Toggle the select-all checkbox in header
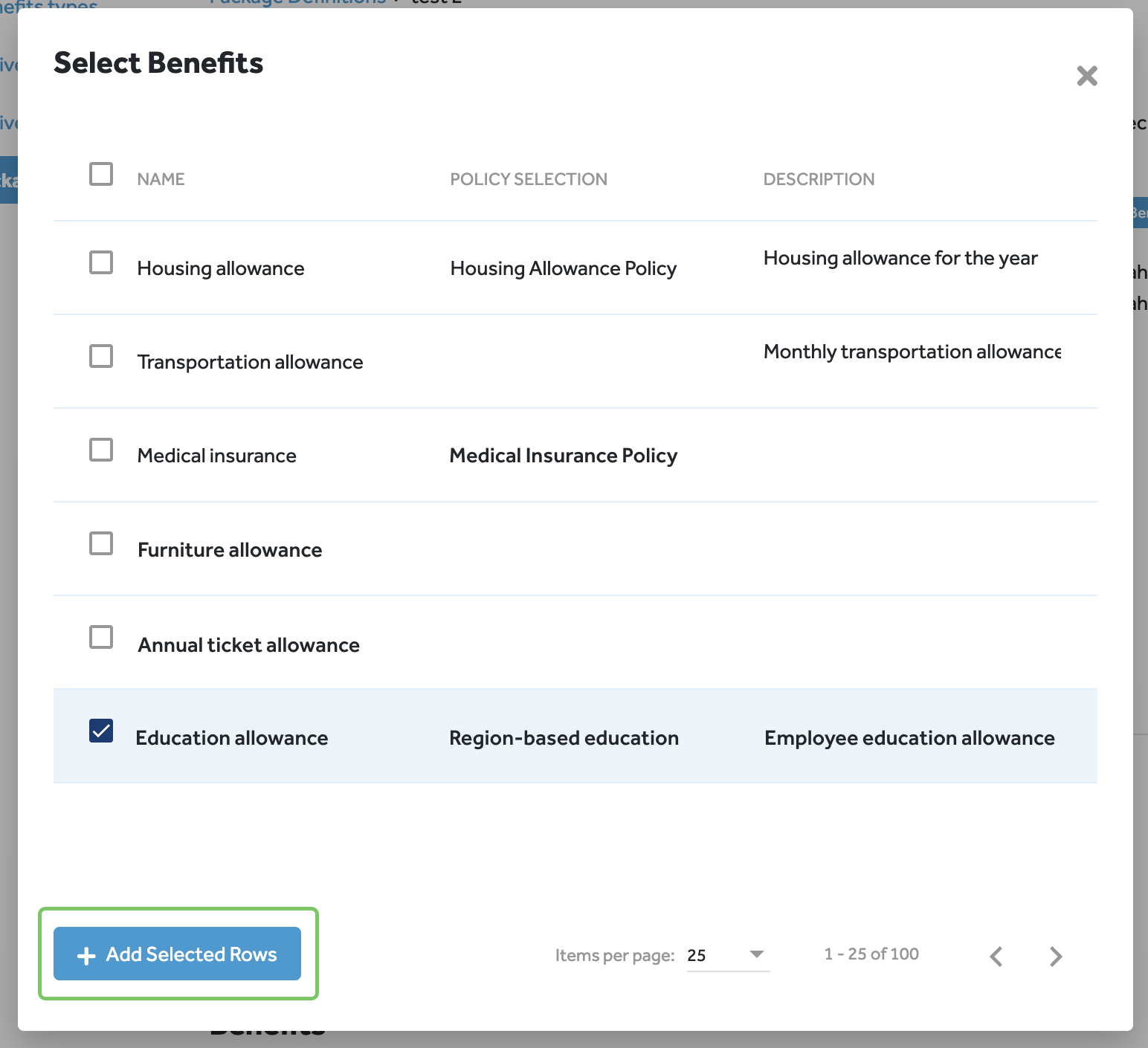The image size is (1148, 1048). [x=101, y=174]
